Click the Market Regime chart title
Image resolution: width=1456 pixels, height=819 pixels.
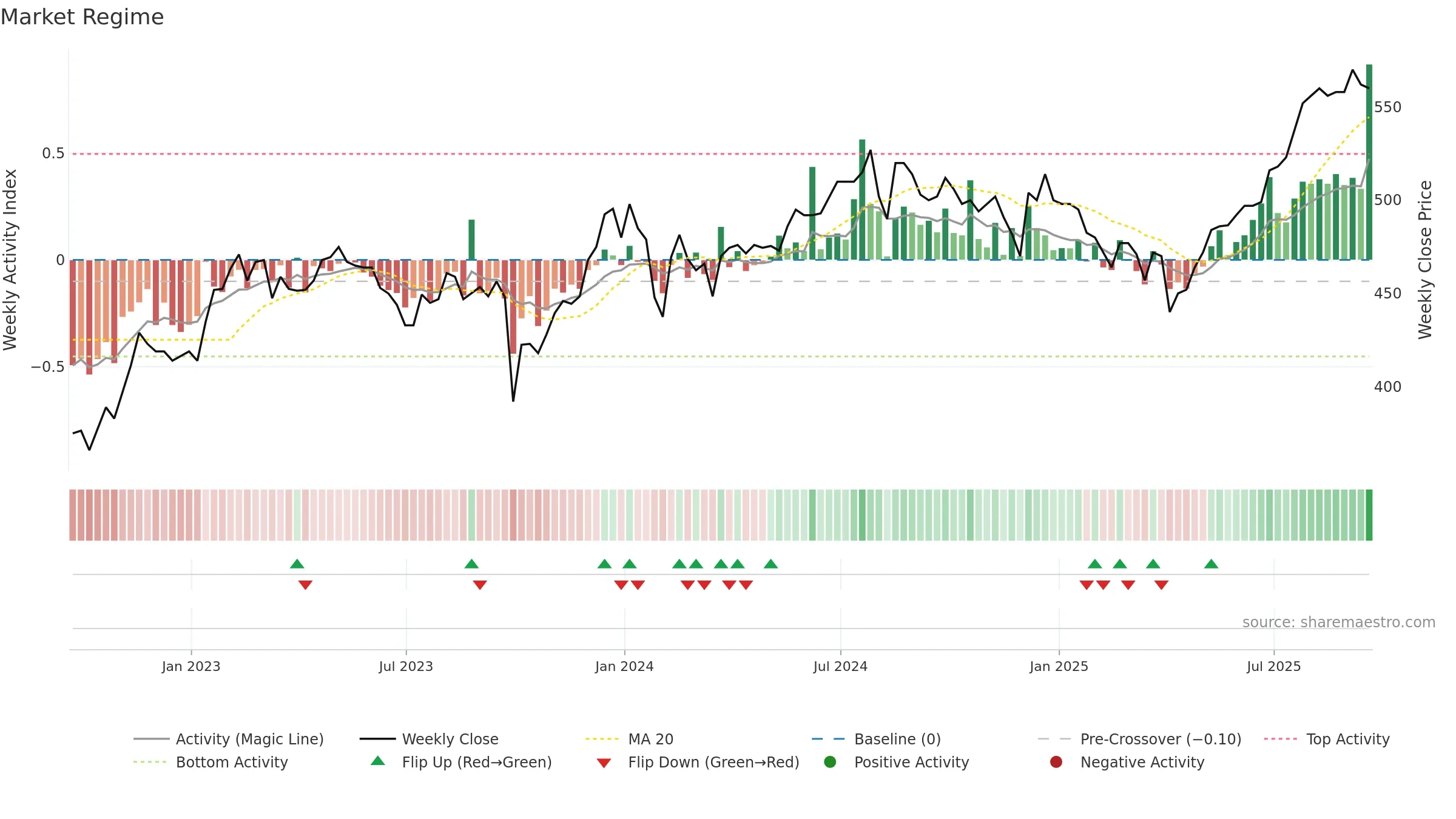tap(82, 17)
